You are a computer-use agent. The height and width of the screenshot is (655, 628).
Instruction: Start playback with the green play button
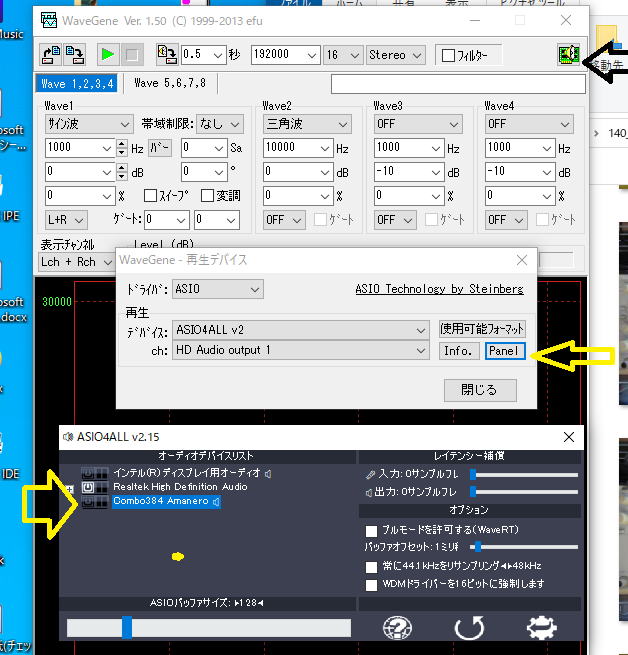click(x=108, y=54)
